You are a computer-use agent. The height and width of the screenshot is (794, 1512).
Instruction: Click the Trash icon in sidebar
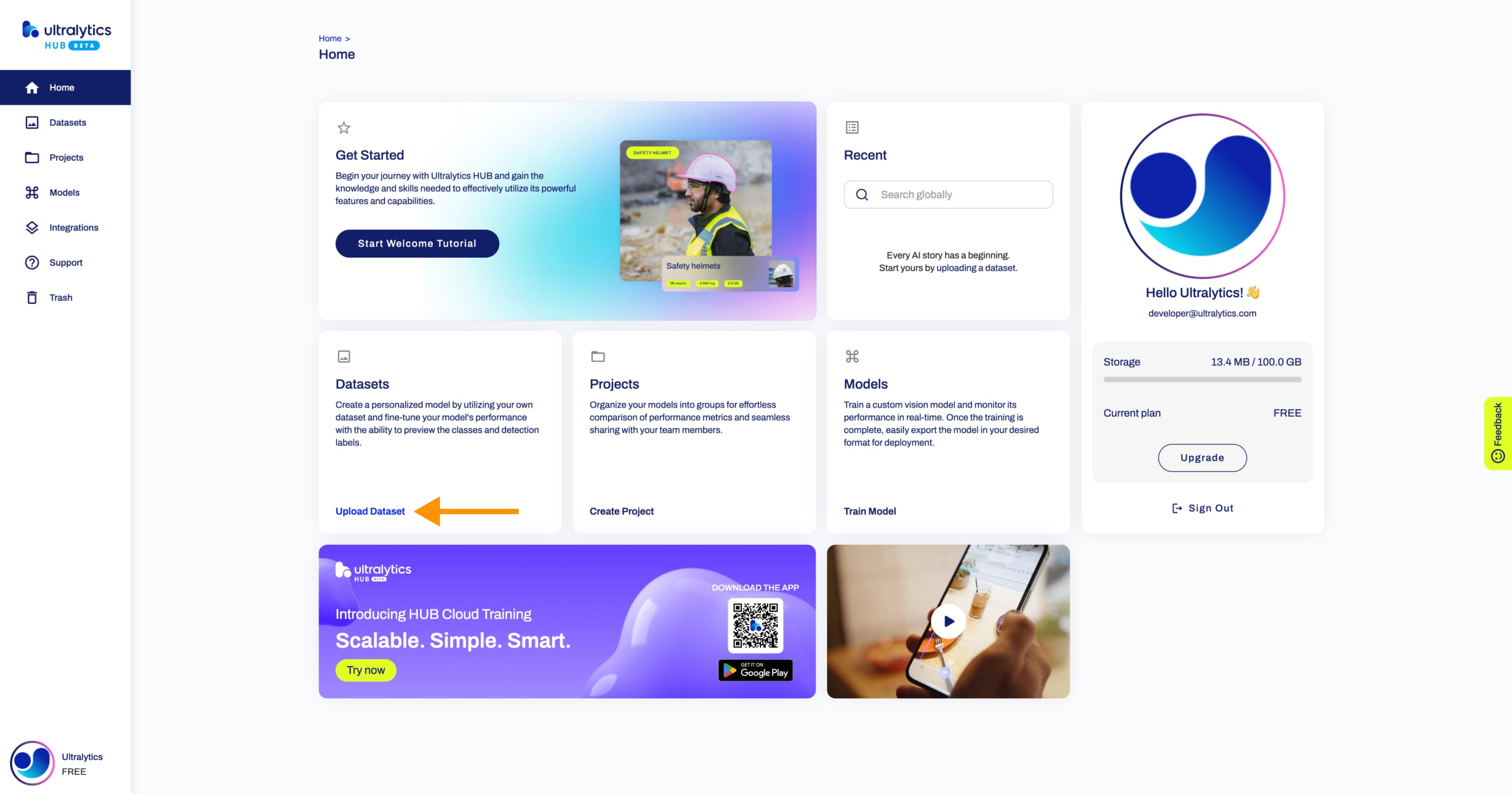point(32,297)
